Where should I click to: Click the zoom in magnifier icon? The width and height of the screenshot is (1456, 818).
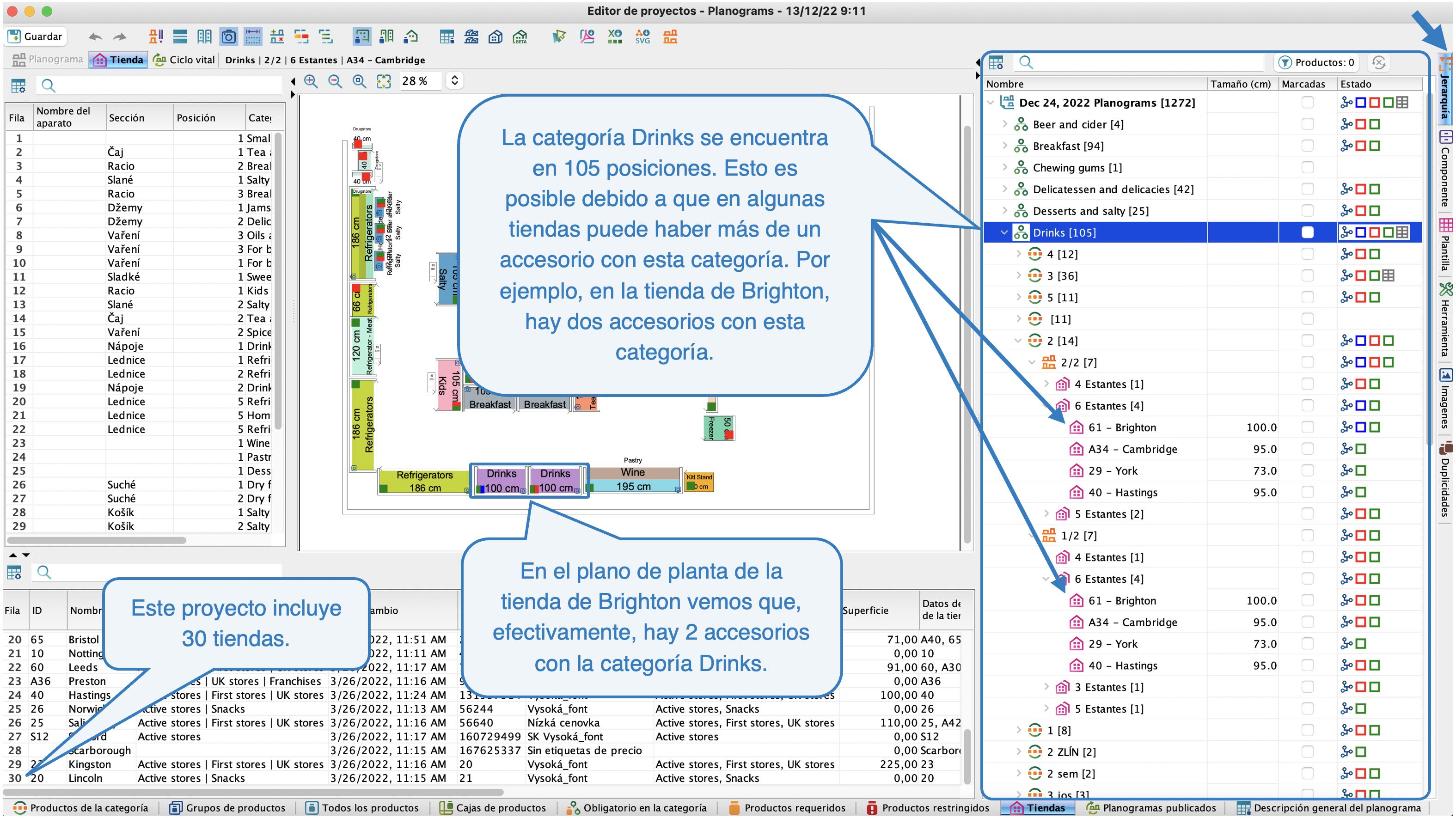tap(311, 81)
